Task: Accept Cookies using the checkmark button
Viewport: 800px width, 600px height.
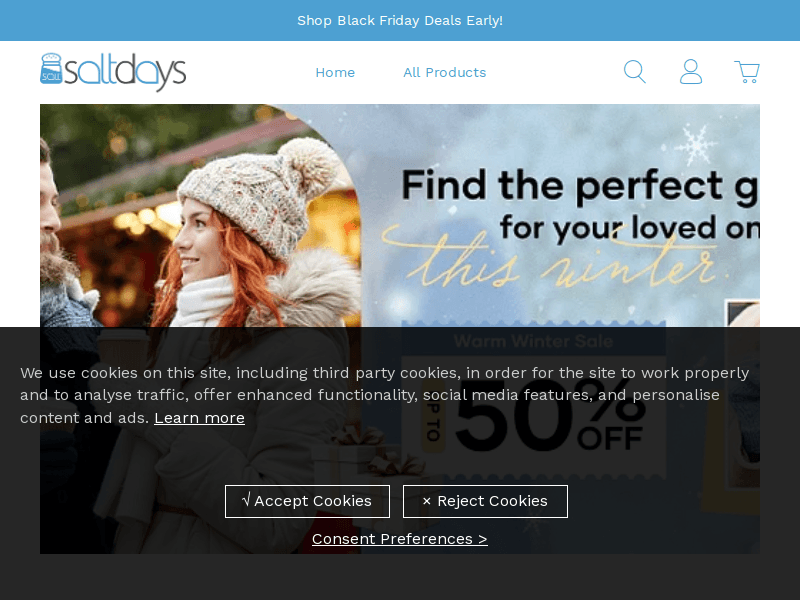Action: tap(307, 501)
